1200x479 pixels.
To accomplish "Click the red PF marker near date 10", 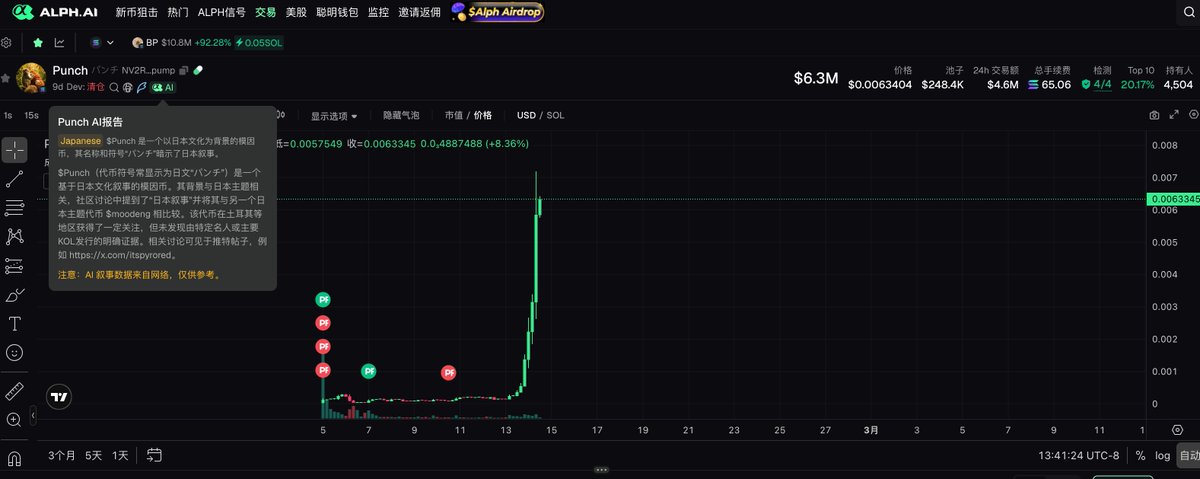I will [449, 372].
